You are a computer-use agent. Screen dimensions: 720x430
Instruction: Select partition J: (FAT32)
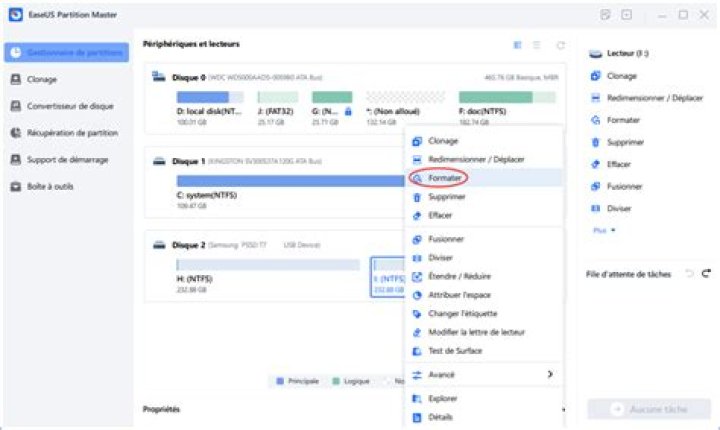tap(278, 108)
